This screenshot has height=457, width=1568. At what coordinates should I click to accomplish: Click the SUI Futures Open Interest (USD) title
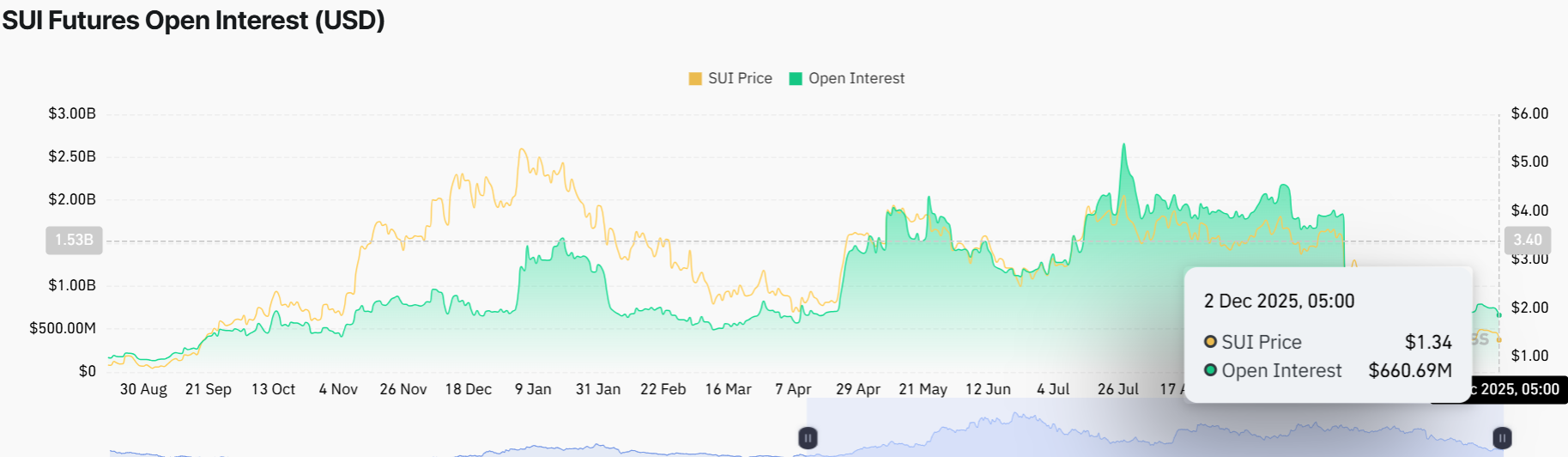point(193,21)
